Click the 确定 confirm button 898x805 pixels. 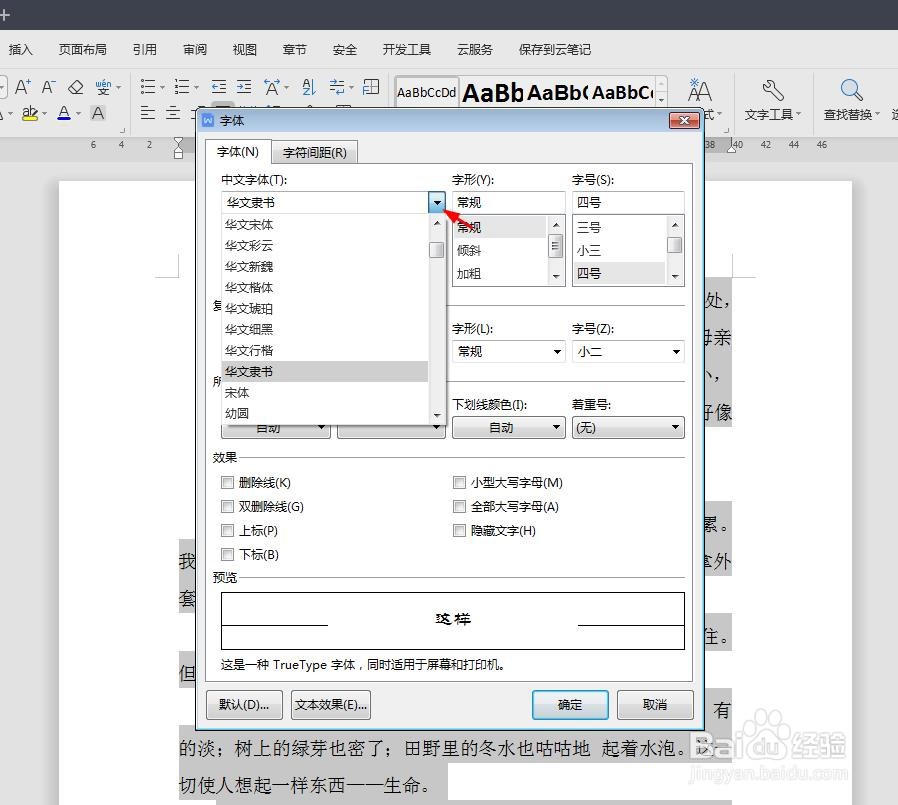click(569, 705)
